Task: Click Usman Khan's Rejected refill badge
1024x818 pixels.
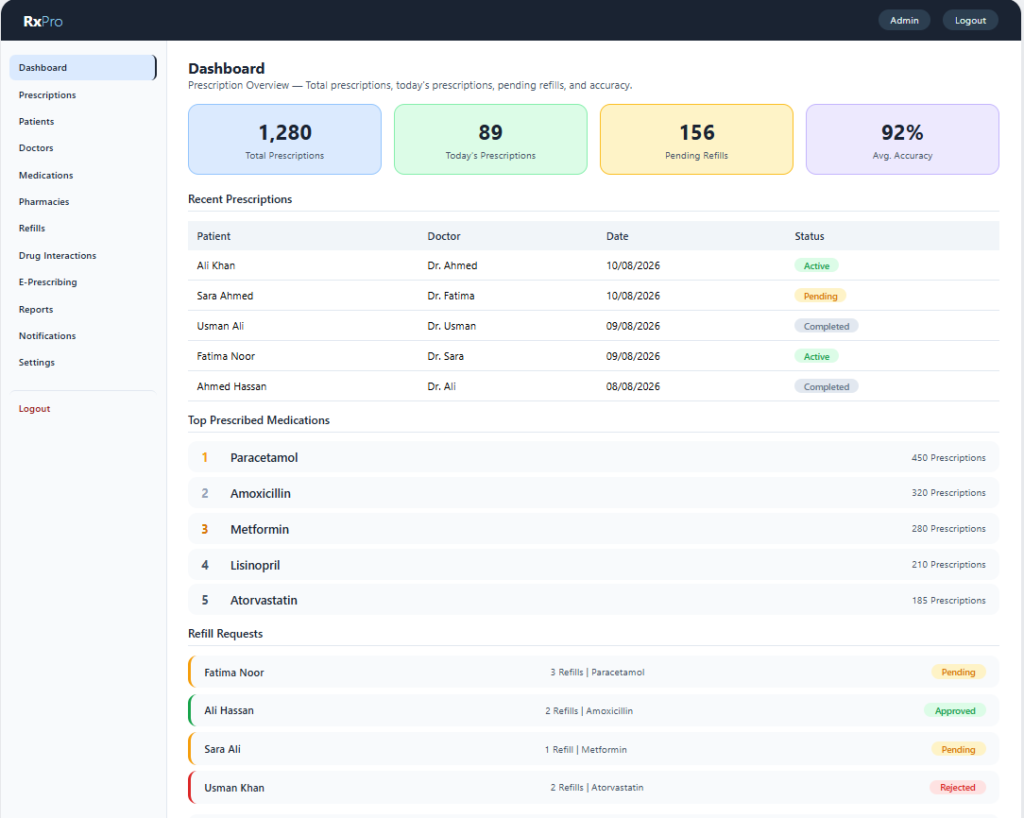Action: click(x=957, y=788)
